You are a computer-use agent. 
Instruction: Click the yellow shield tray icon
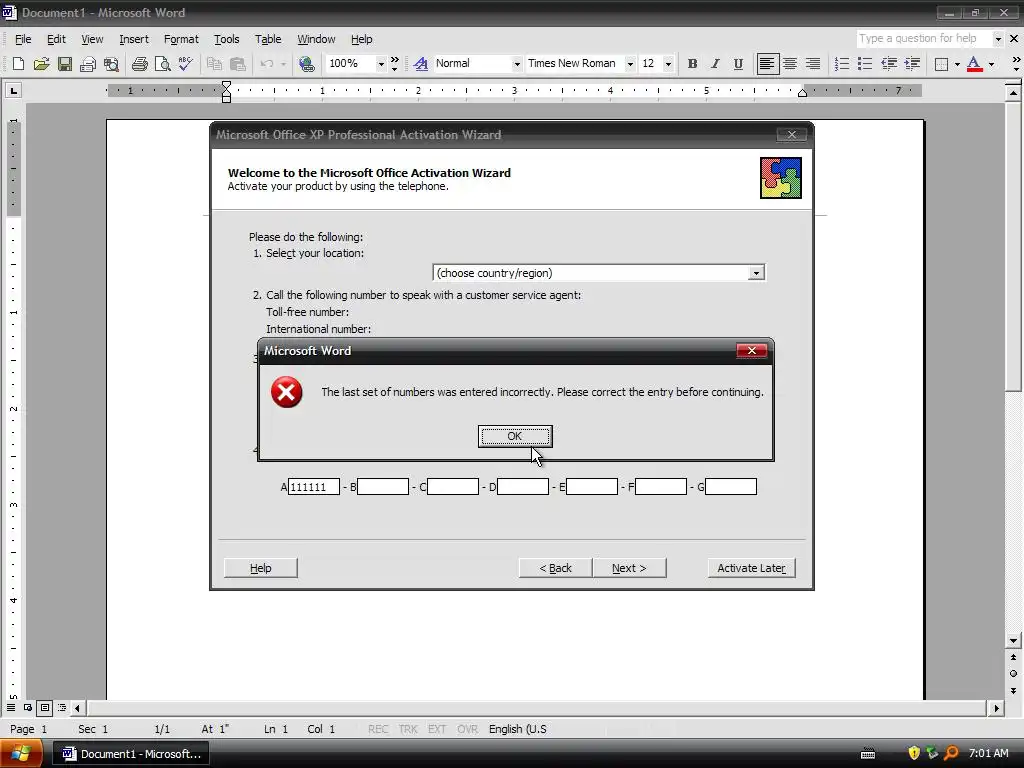pos(914,753)
